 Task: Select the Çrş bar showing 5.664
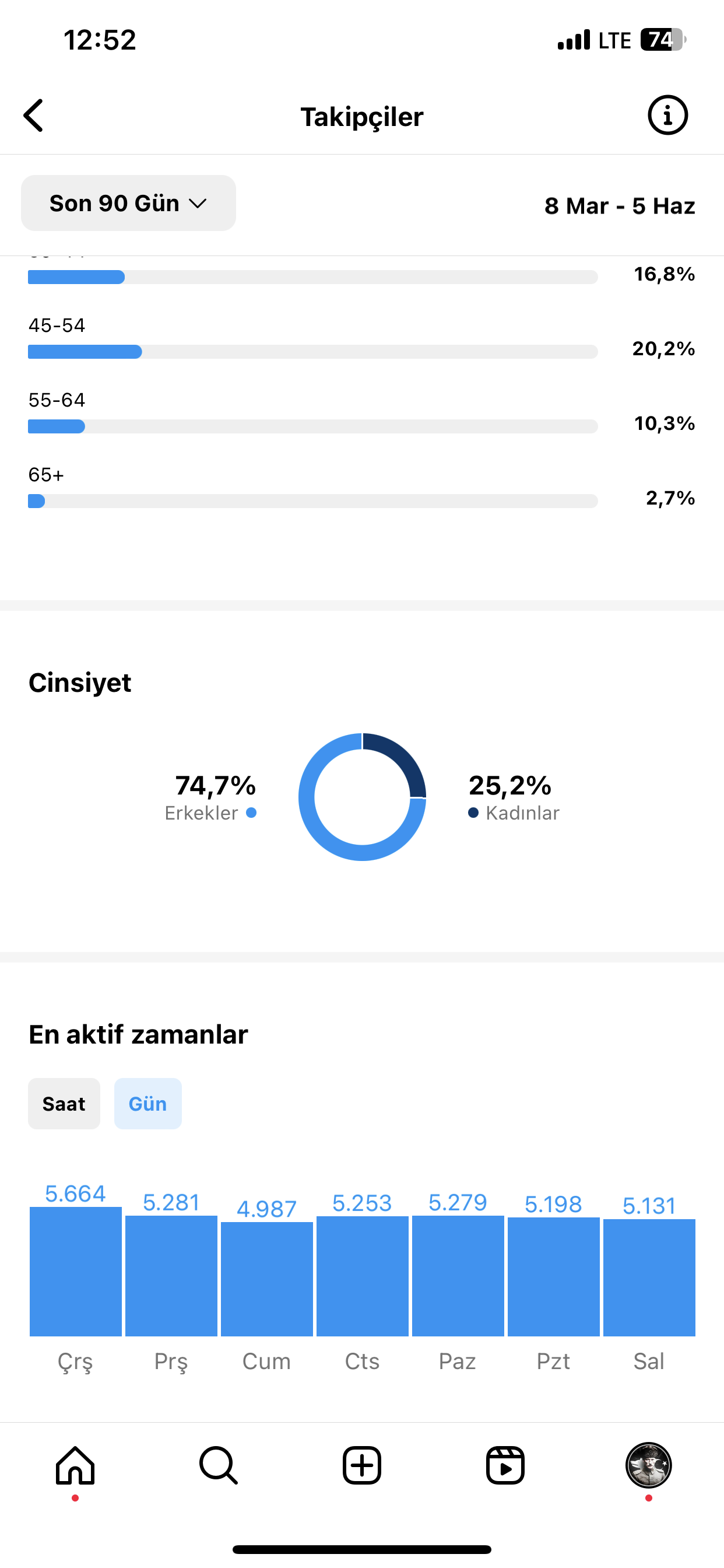coord(75,1271)
